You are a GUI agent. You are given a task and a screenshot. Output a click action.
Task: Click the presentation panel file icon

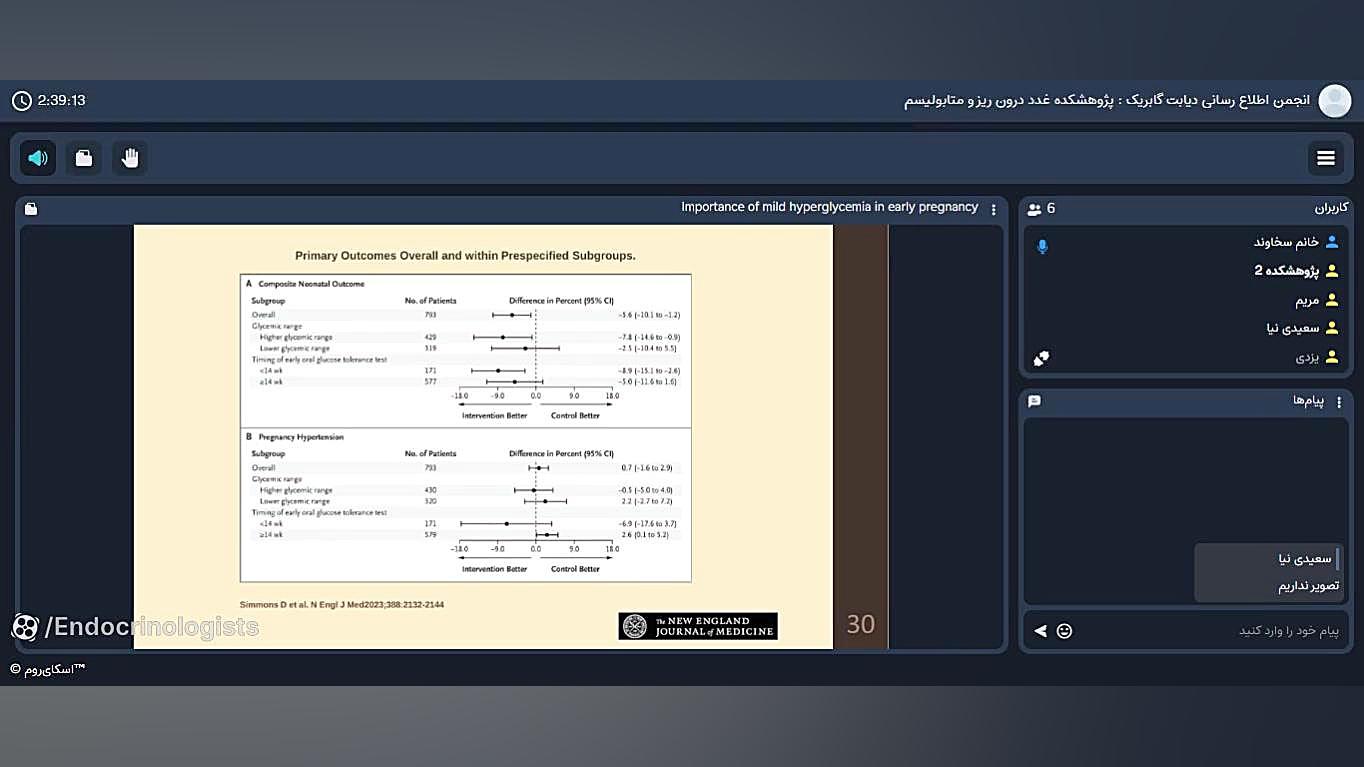(x=31, y=209)
